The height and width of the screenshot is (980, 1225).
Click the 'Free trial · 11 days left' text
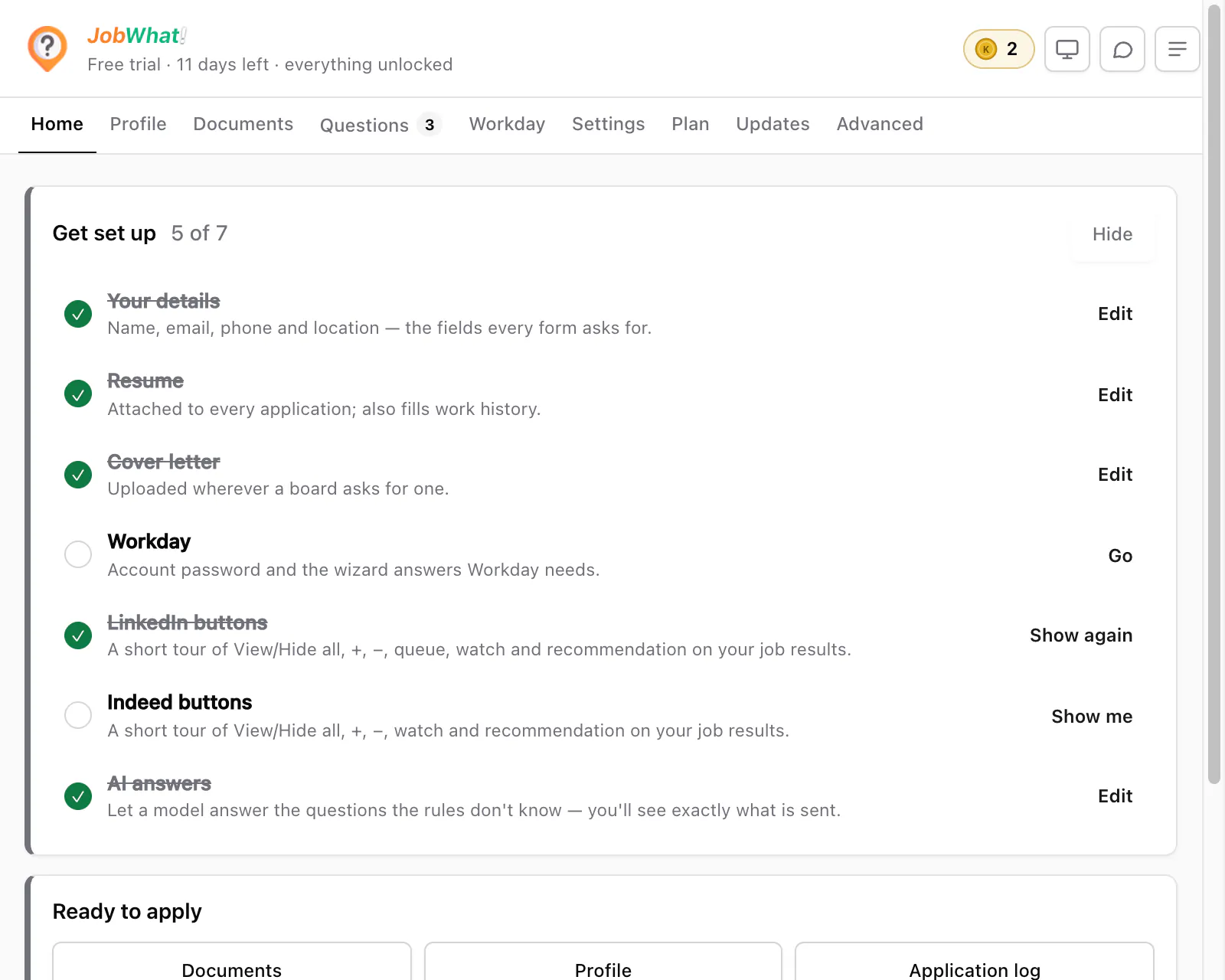(x=178, y=64)
